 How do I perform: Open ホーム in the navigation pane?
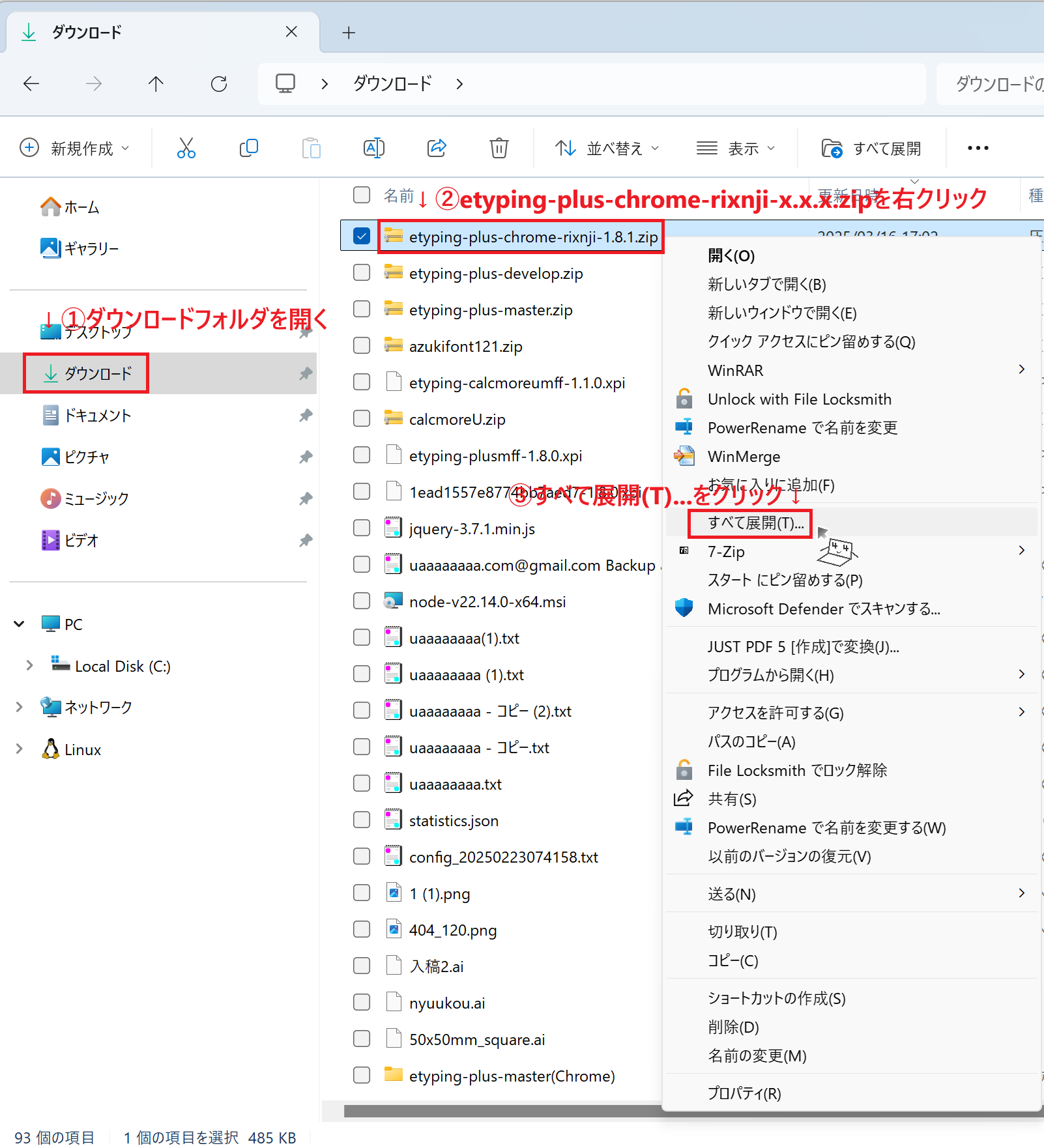tap(70, 207)
